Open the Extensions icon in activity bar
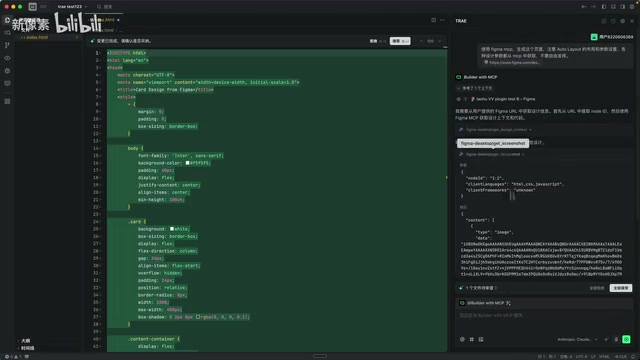The height and width of the screenshot is (360, 640). [x=7, y=101]
